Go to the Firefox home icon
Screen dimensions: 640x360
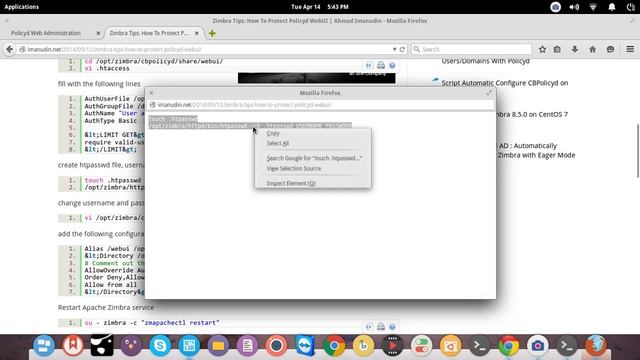[x=593, y=49]
